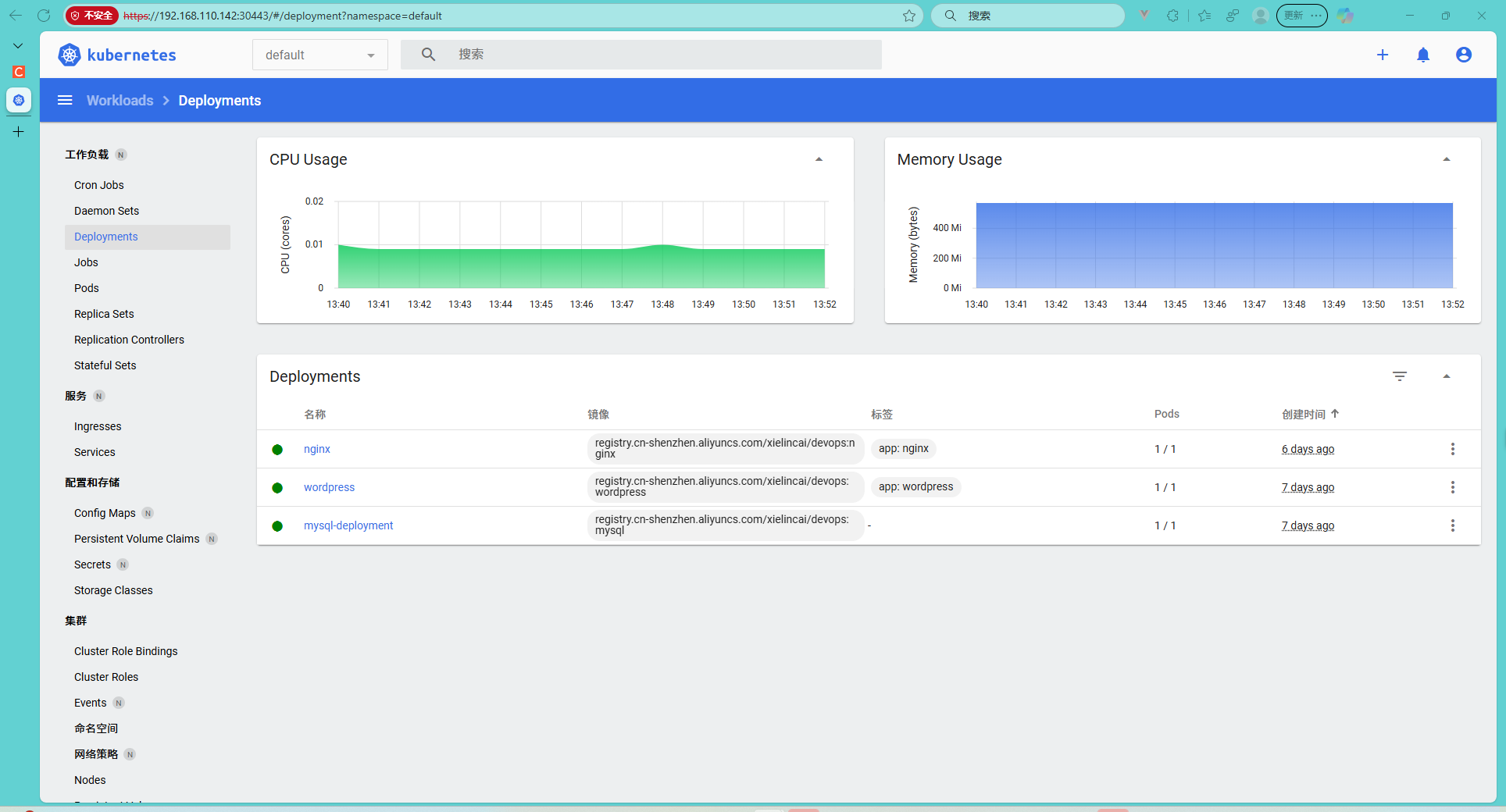Collapse the CPU Usage chart panel
This screenshot has width=1506, height=812.
point(819,158)
